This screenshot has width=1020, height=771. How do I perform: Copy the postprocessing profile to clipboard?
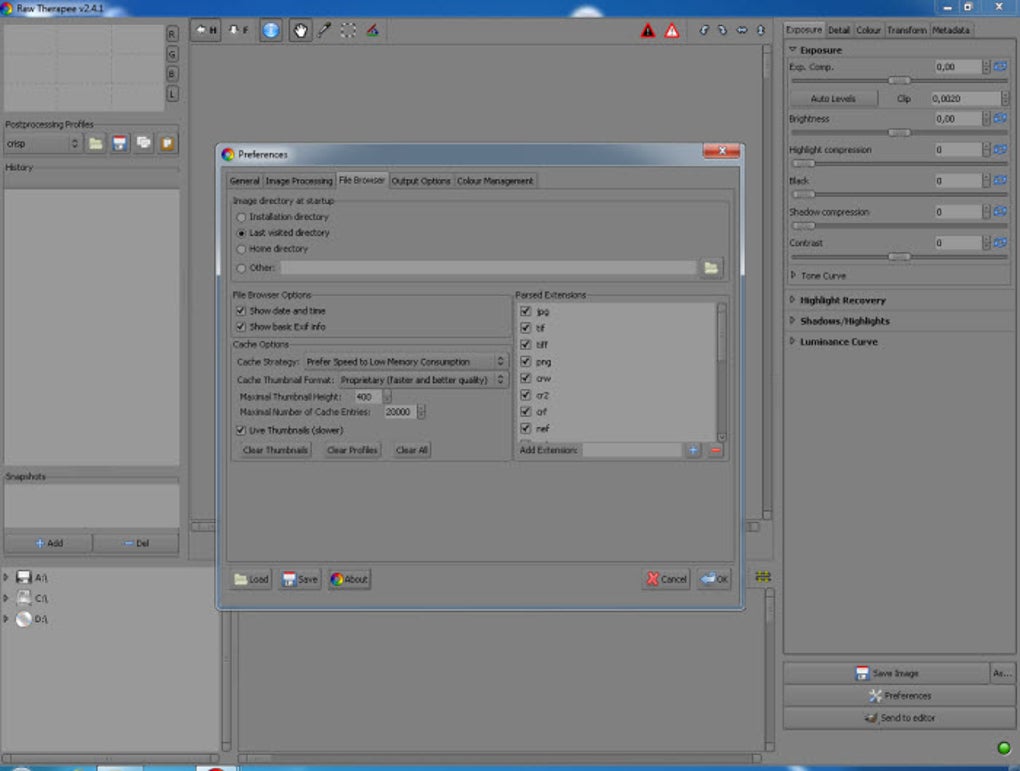(x=144, y=143)
